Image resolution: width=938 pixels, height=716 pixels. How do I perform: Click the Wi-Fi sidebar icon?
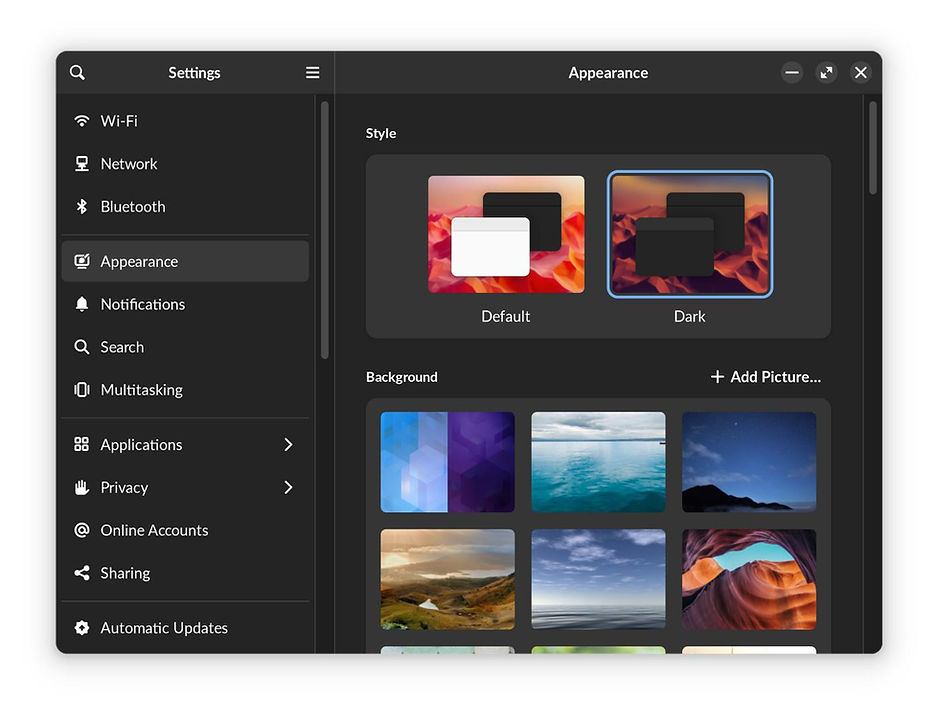pyautogui.click(x=81, y=120)
